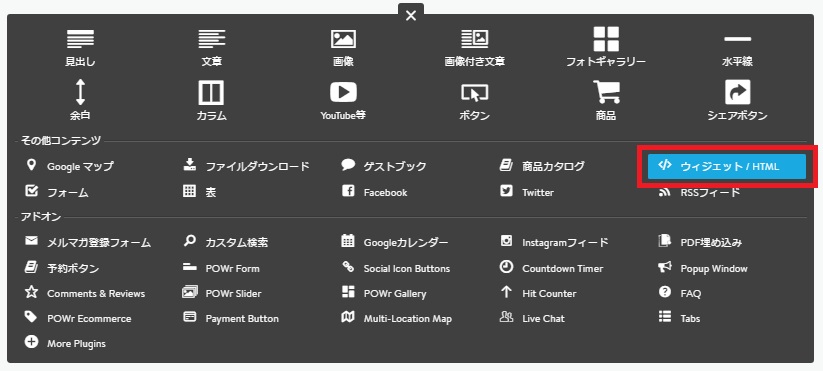Select カスタム検索 custom search add-on
This screenshot has width=823, height=371.
226,242
